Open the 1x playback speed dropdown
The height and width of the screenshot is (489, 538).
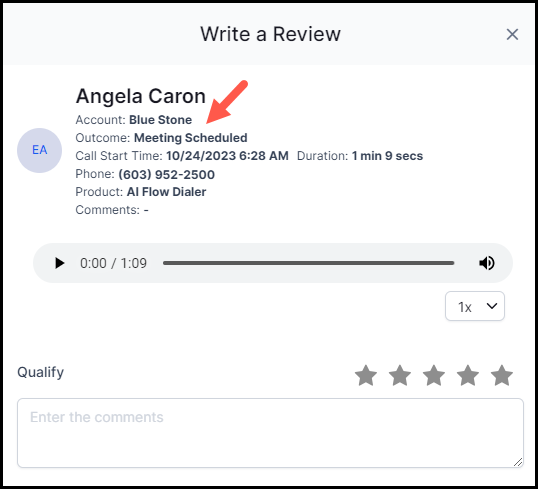tap(475, 306)
